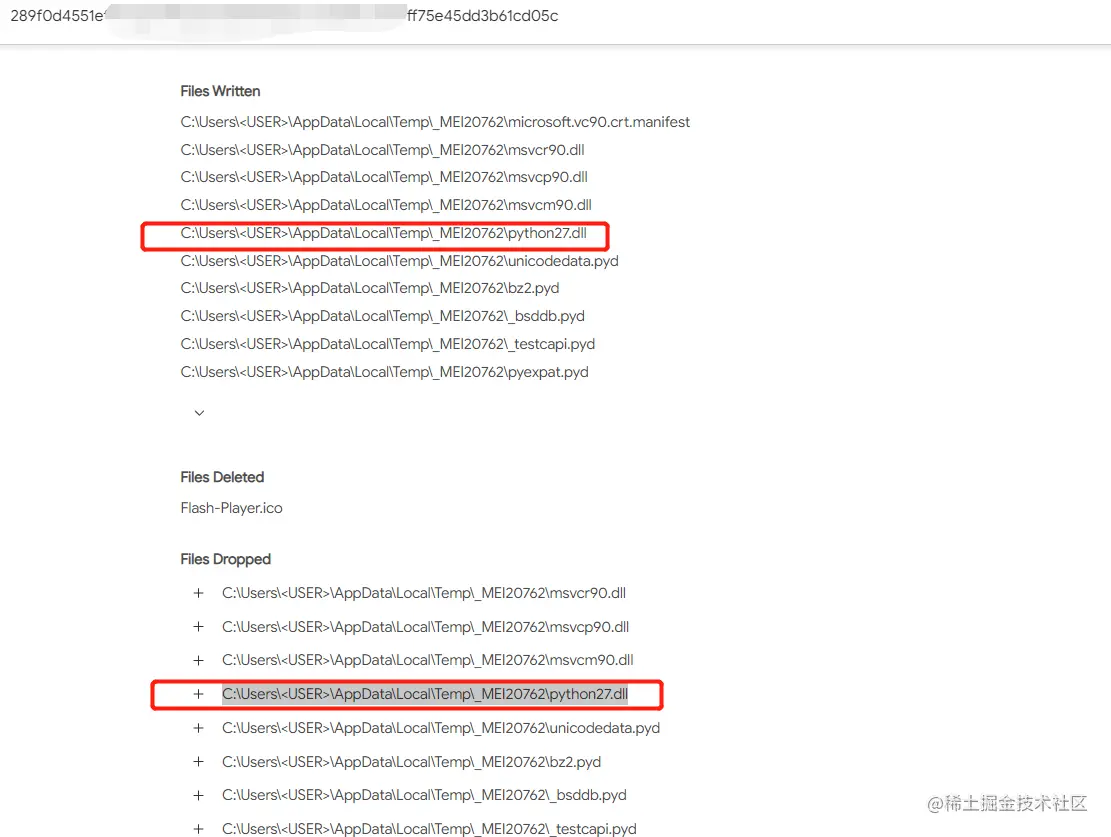The width and height of the screenshot is (1111, 837).
Task: Select the dropped unicodedata.pyd path text
Action: [441, 728]
